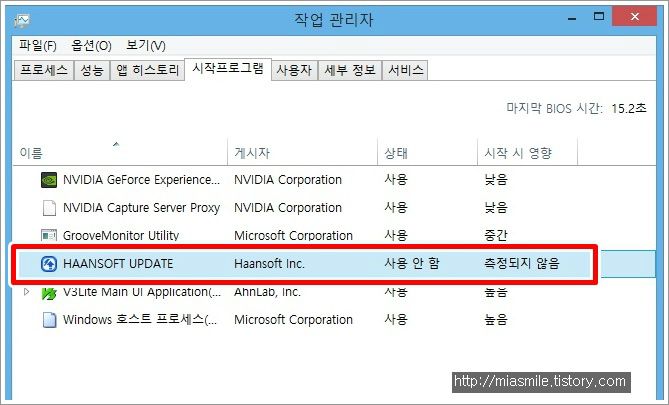Minimize the 작업 관리자 window
Viewport: 669px width, 405px height.
(x=572, y=18)
